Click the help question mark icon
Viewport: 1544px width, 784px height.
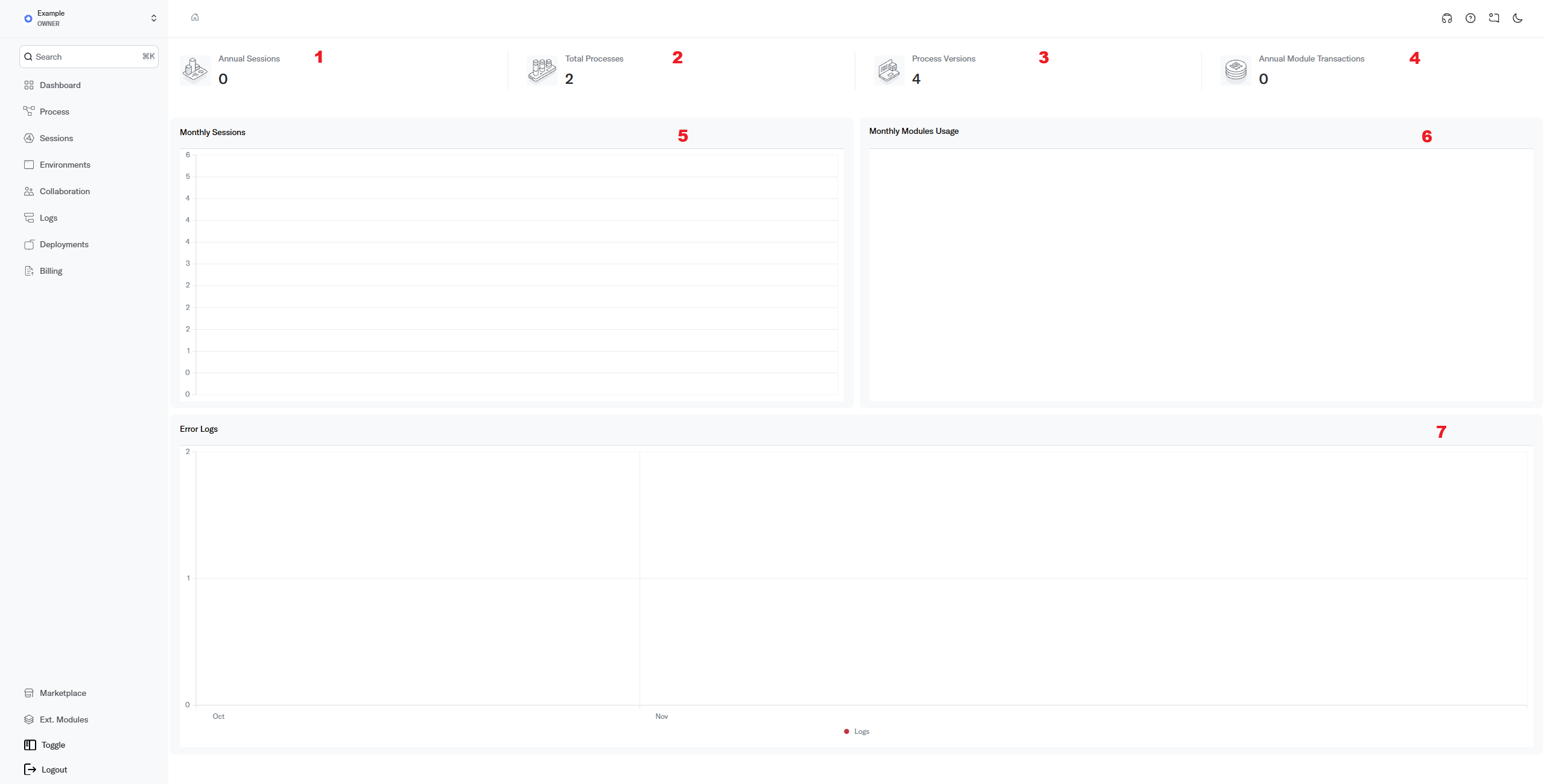pyautogui.click(x=1470, y=18)
